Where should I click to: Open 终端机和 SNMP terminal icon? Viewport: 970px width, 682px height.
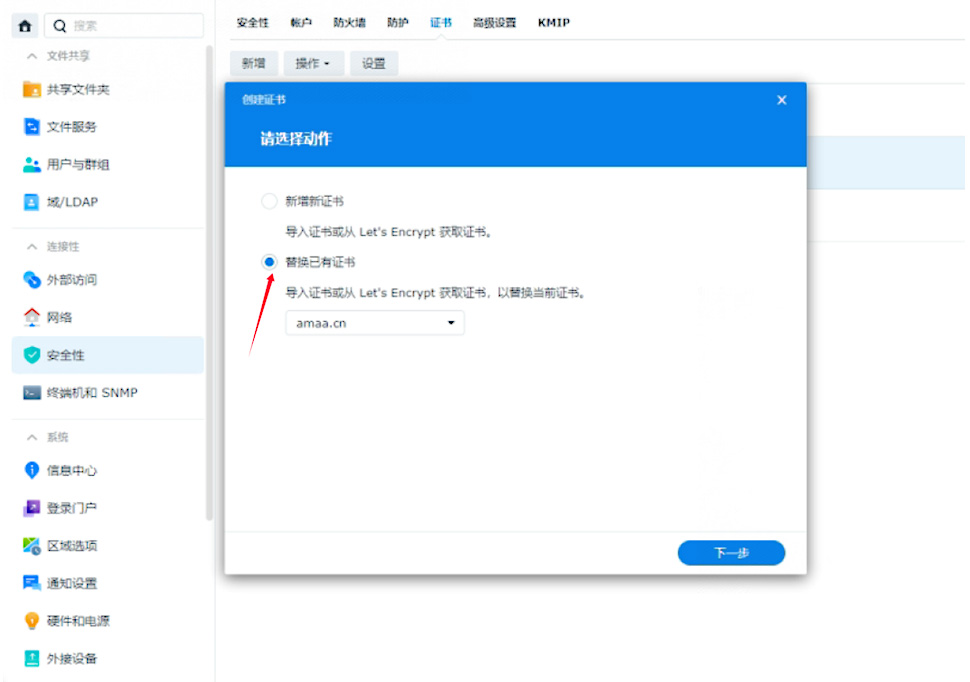coord(32,393)
